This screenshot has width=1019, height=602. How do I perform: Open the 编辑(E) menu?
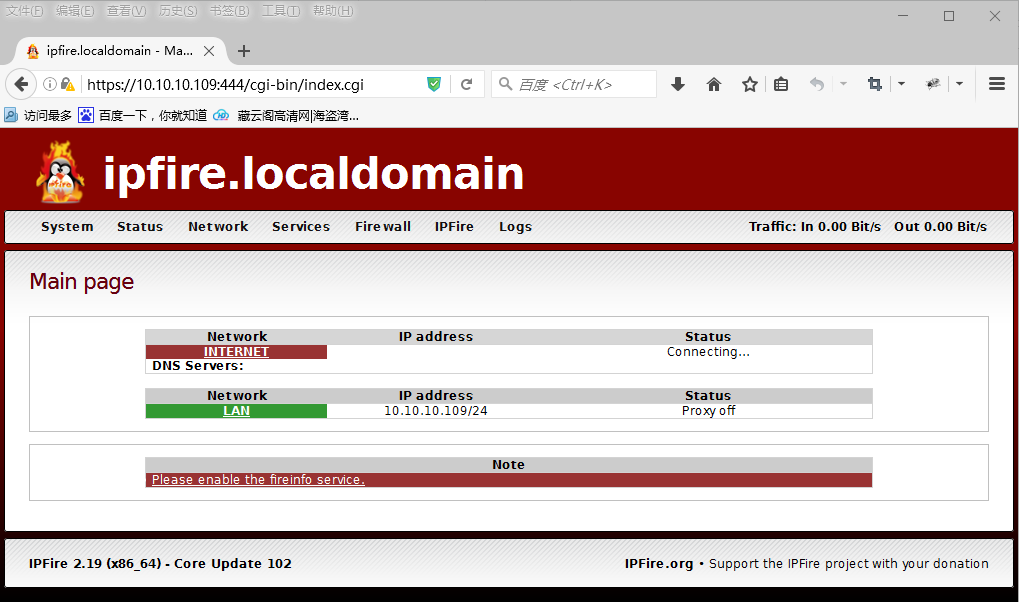pos(75,11)
